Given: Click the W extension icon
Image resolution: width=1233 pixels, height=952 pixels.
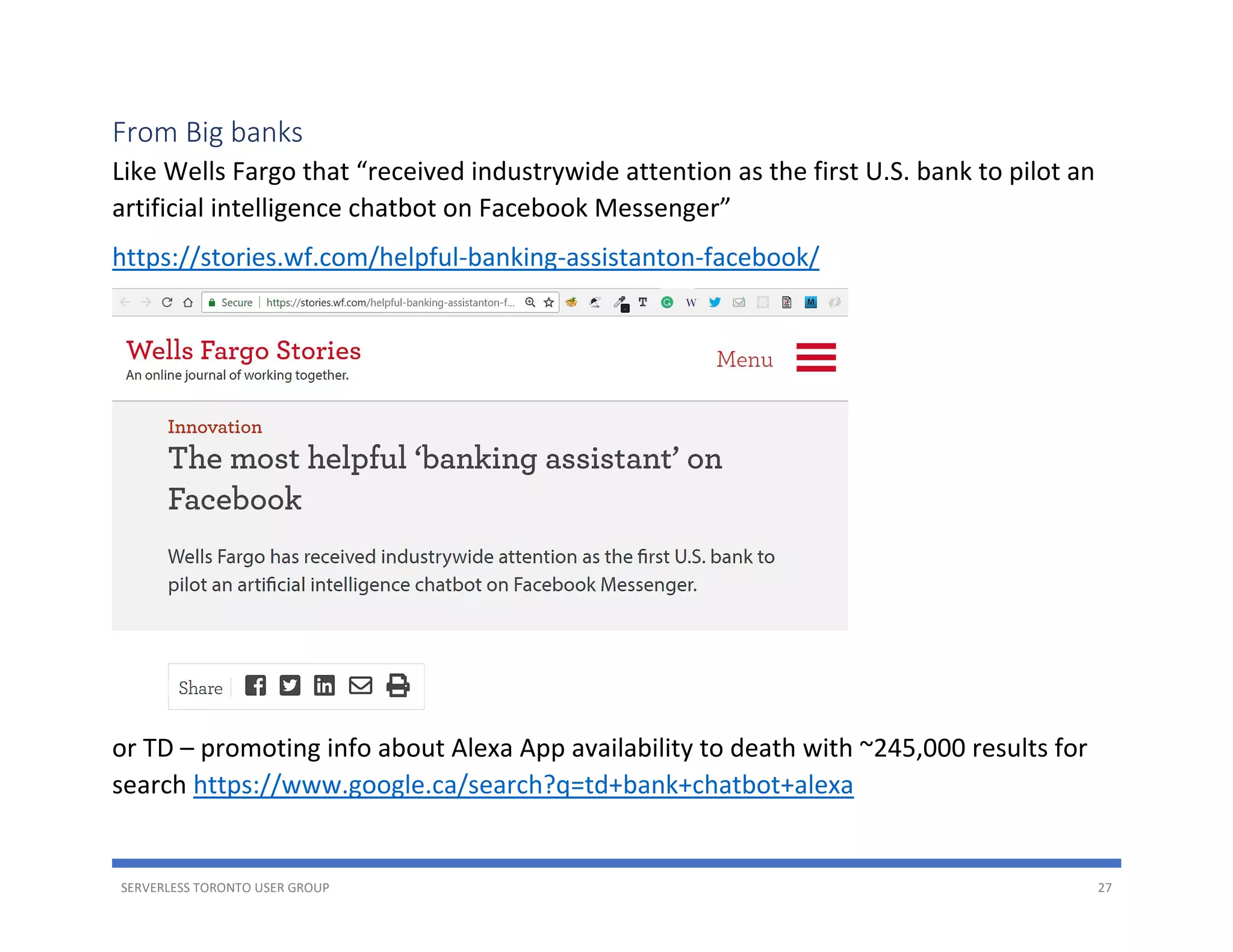Looking at the screenshot, I should (x=691, y=303).
